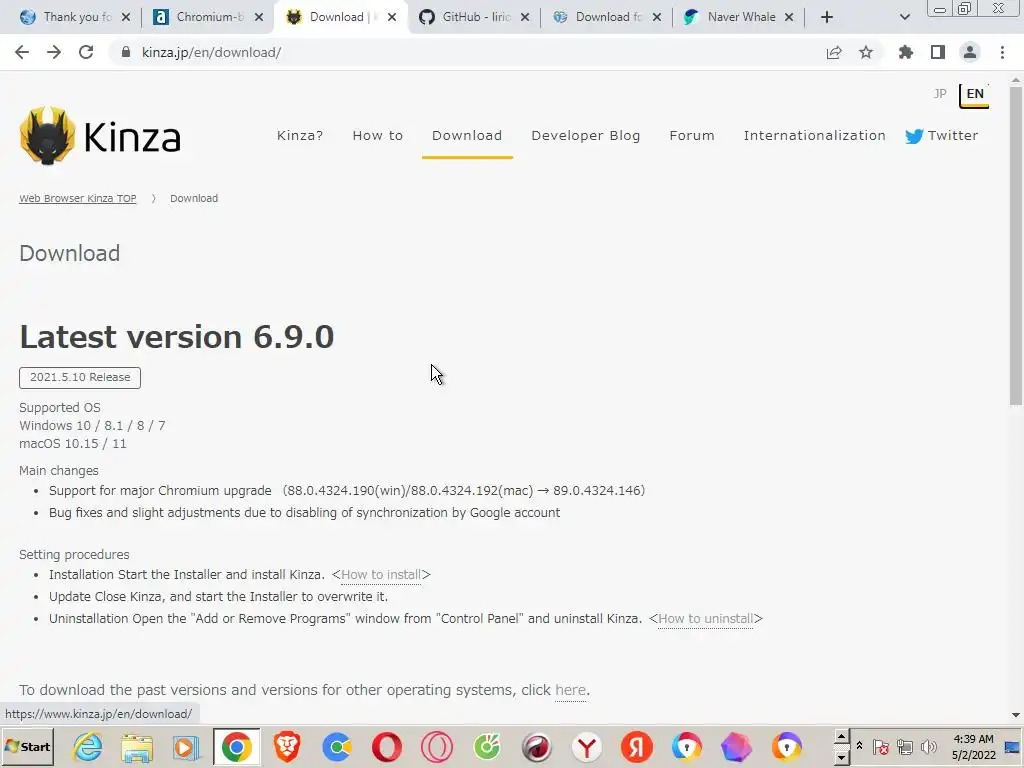Launch the Comodo Dragon taskbar icon
Screen dimensions: 1024x768
[x=537, y=747]
